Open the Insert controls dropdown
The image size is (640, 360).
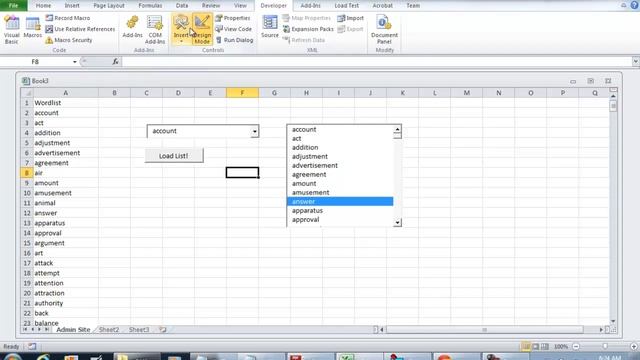(181, 29)
